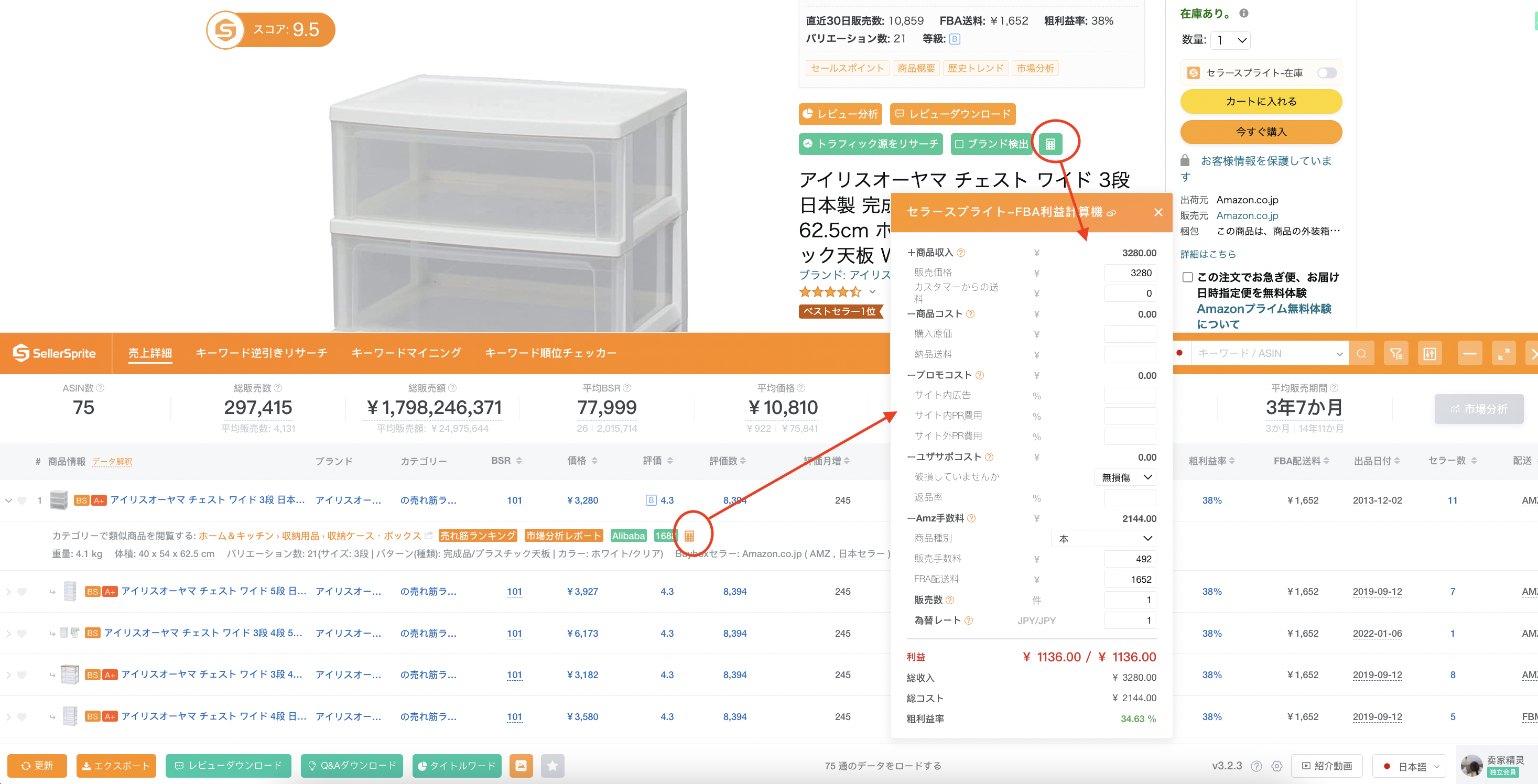1538x784 pixels.
Task: Click the help icon next to 商品収入
Action: point(961,253)
